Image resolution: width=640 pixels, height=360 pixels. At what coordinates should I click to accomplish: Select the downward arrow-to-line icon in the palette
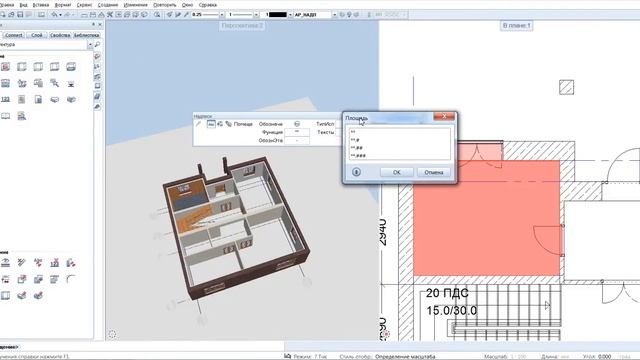tap(71, 83)
